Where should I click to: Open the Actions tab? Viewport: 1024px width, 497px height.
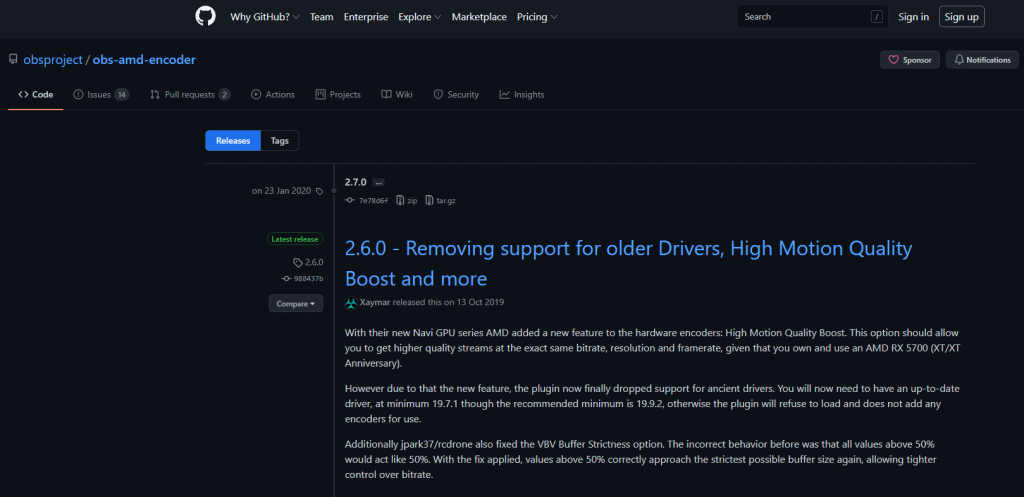tap(273, 95)
